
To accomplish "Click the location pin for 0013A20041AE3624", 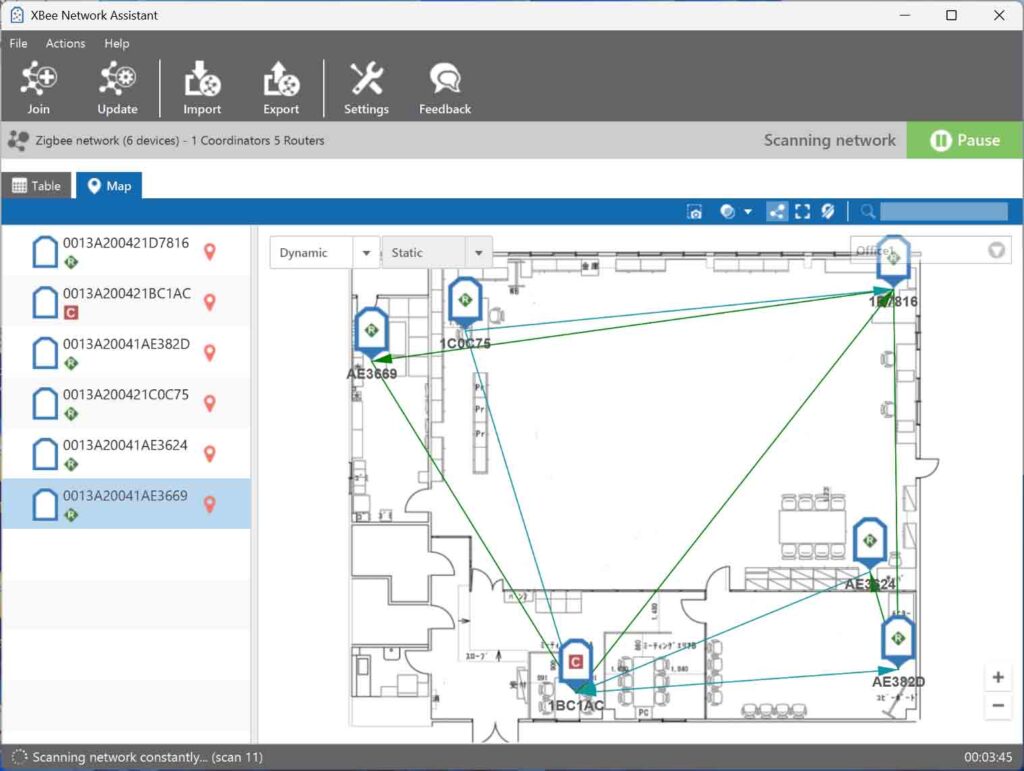I will [210, 454].
